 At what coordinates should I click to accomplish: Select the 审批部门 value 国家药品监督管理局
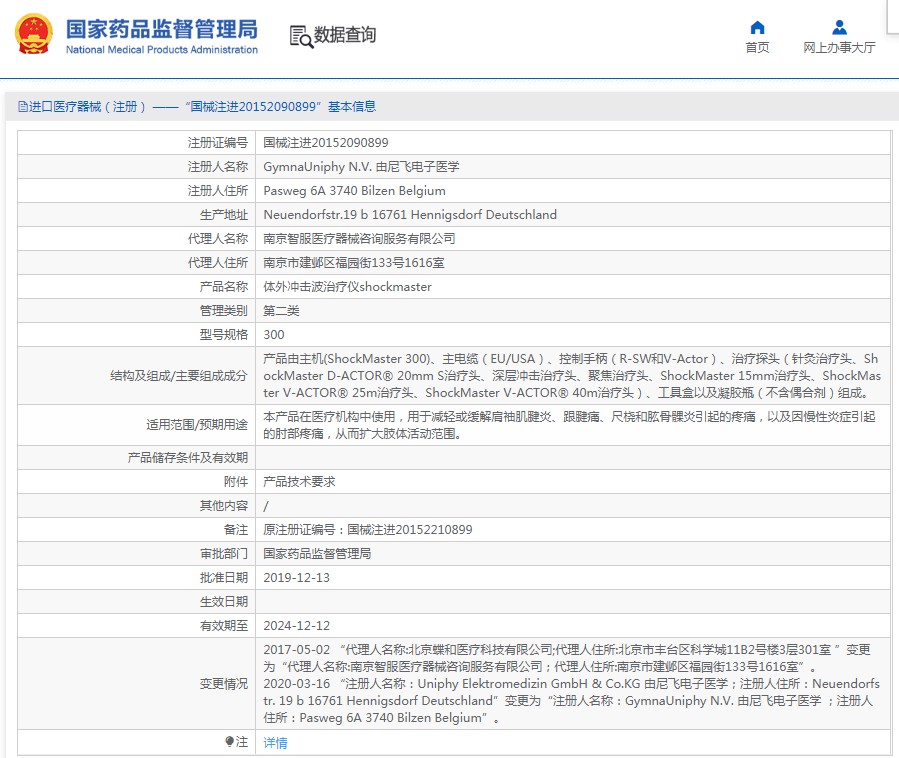(x=317, y=554)
